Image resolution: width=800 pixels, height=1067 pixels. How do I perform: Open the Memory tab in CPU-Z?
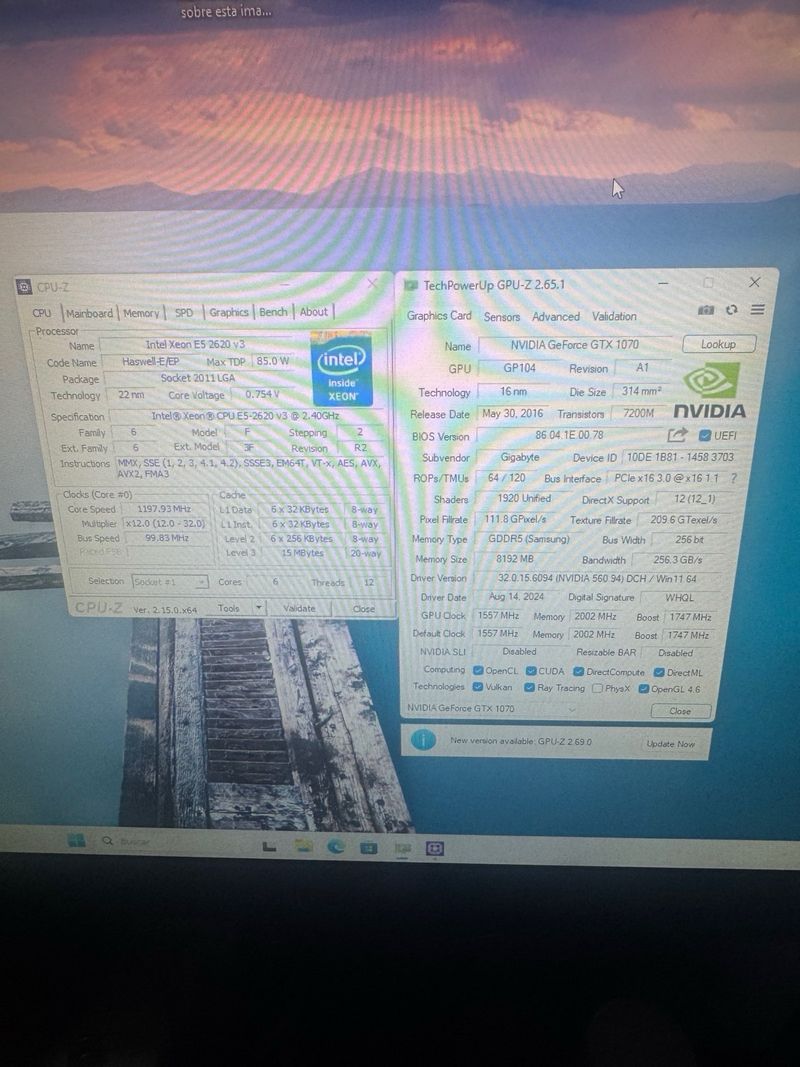click(141, 313)
